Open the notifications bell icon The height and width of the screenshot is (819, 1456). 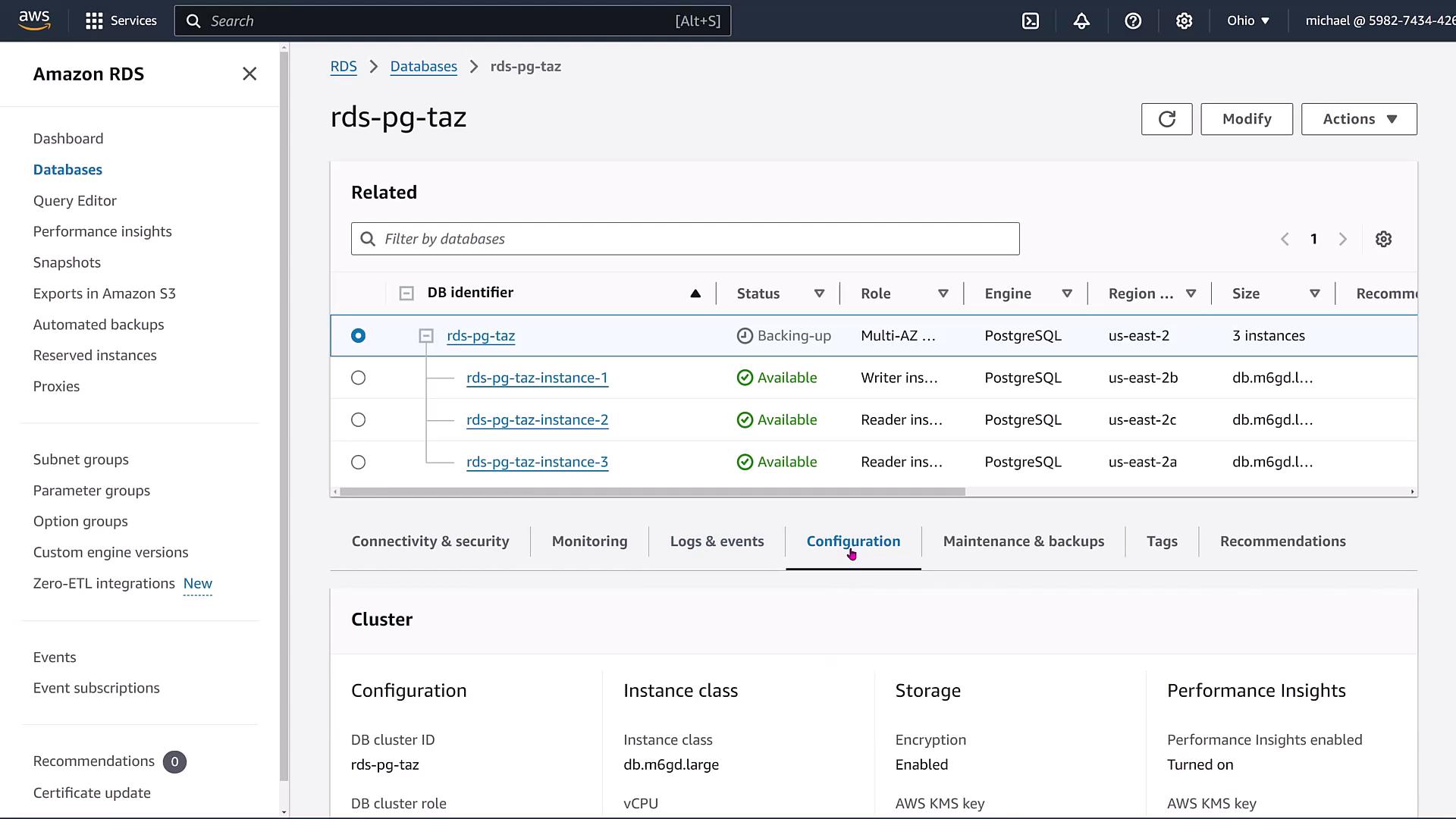coord(1081,21)
